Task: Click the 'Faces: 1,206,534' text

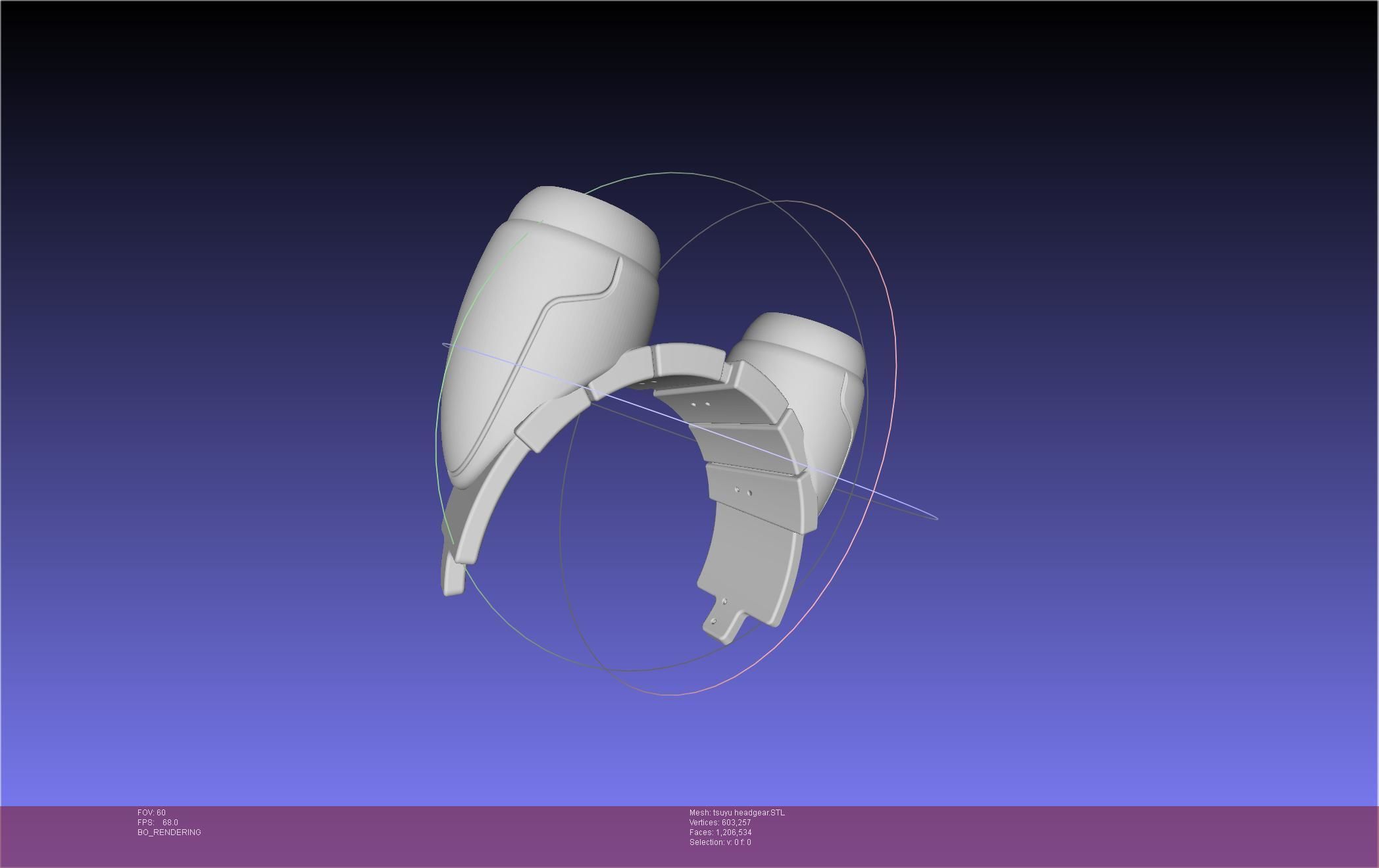Action: point(720,832)
